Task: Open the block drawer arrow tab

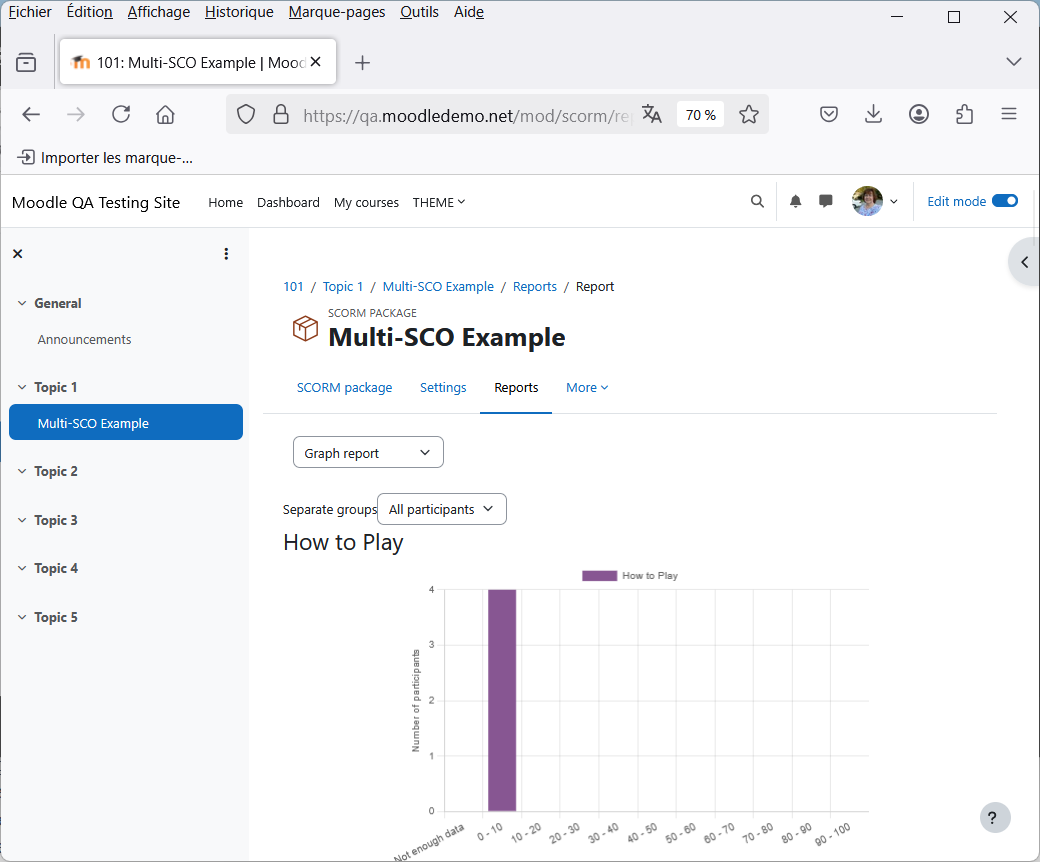Action: coord(1024,262)
